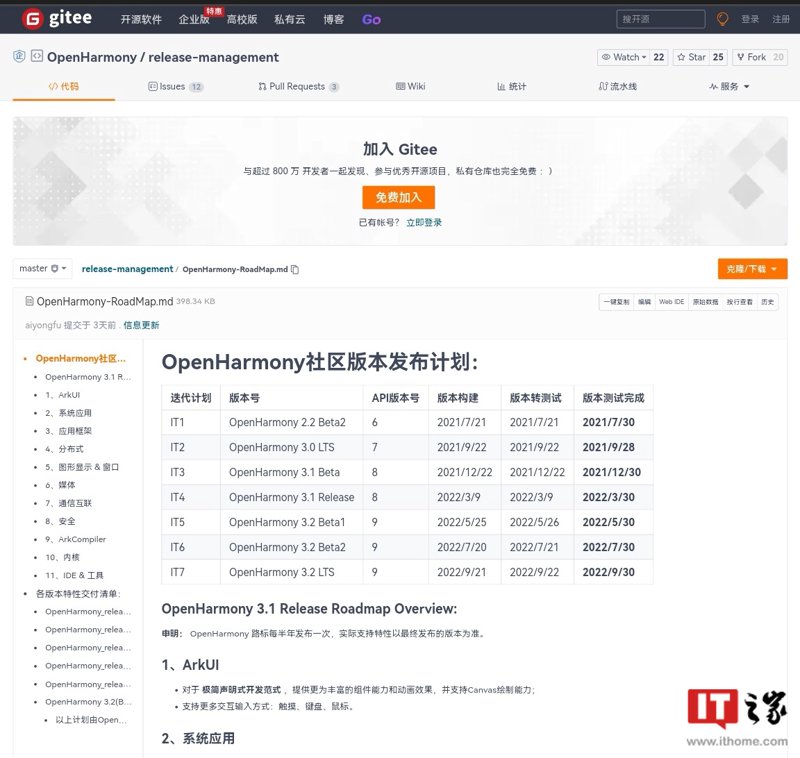This screenshot has height=758, width=800.
Task: Click the 免费加入 button
Action: (x=398, y=197)
